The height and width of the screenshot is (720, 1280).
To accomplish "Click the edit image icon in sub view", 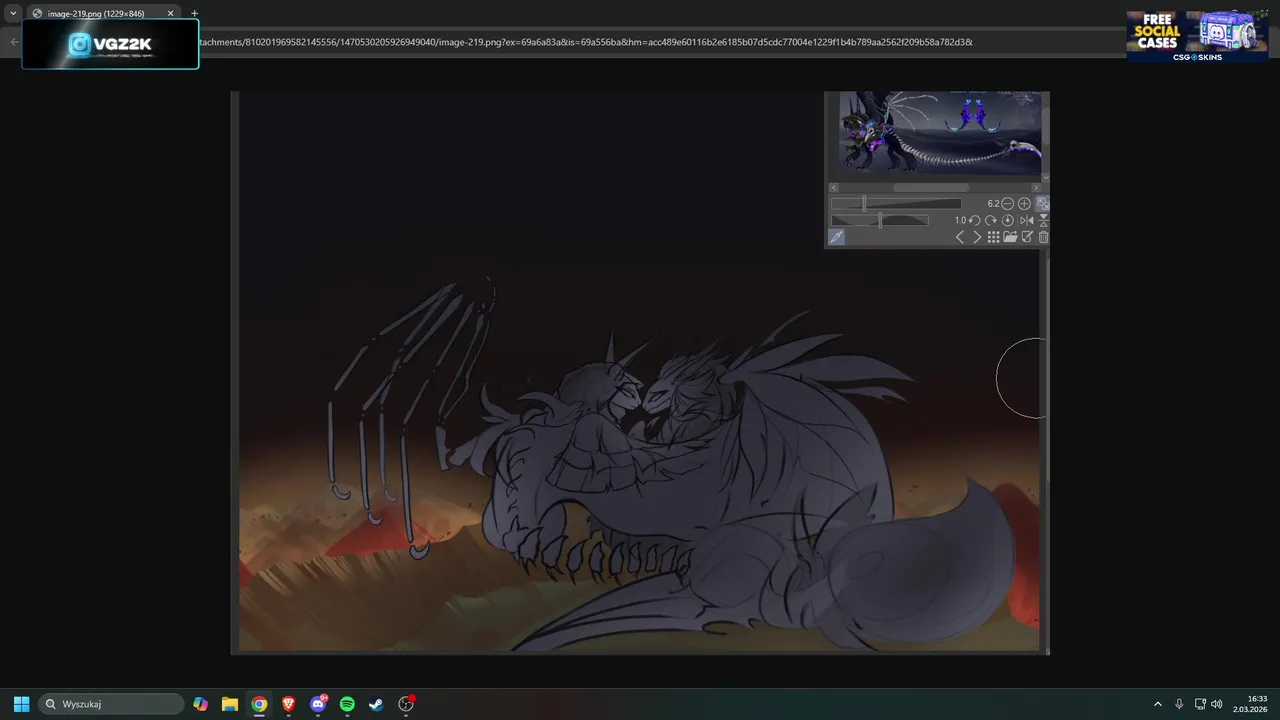I will (1027, 237).
